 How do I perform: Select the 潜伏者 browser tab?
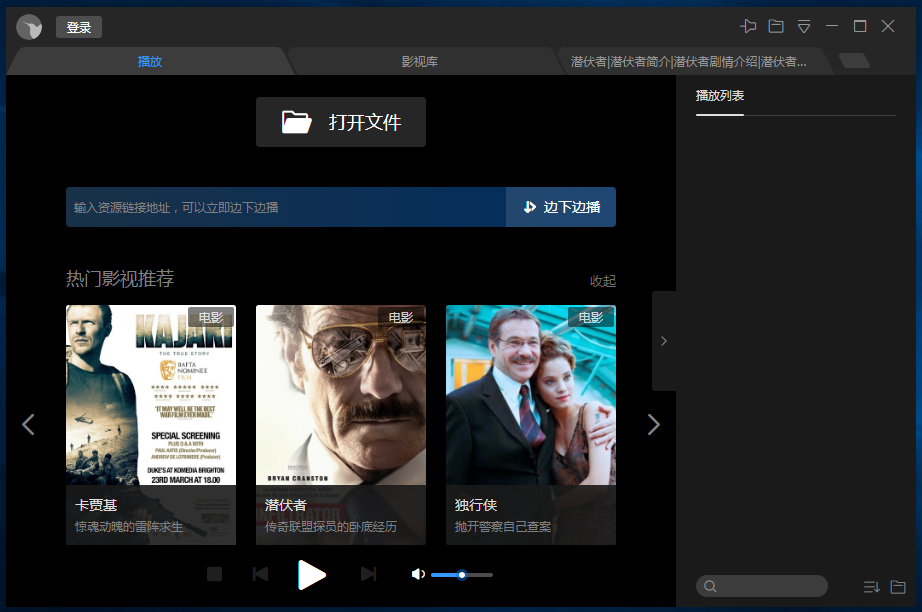695,62
